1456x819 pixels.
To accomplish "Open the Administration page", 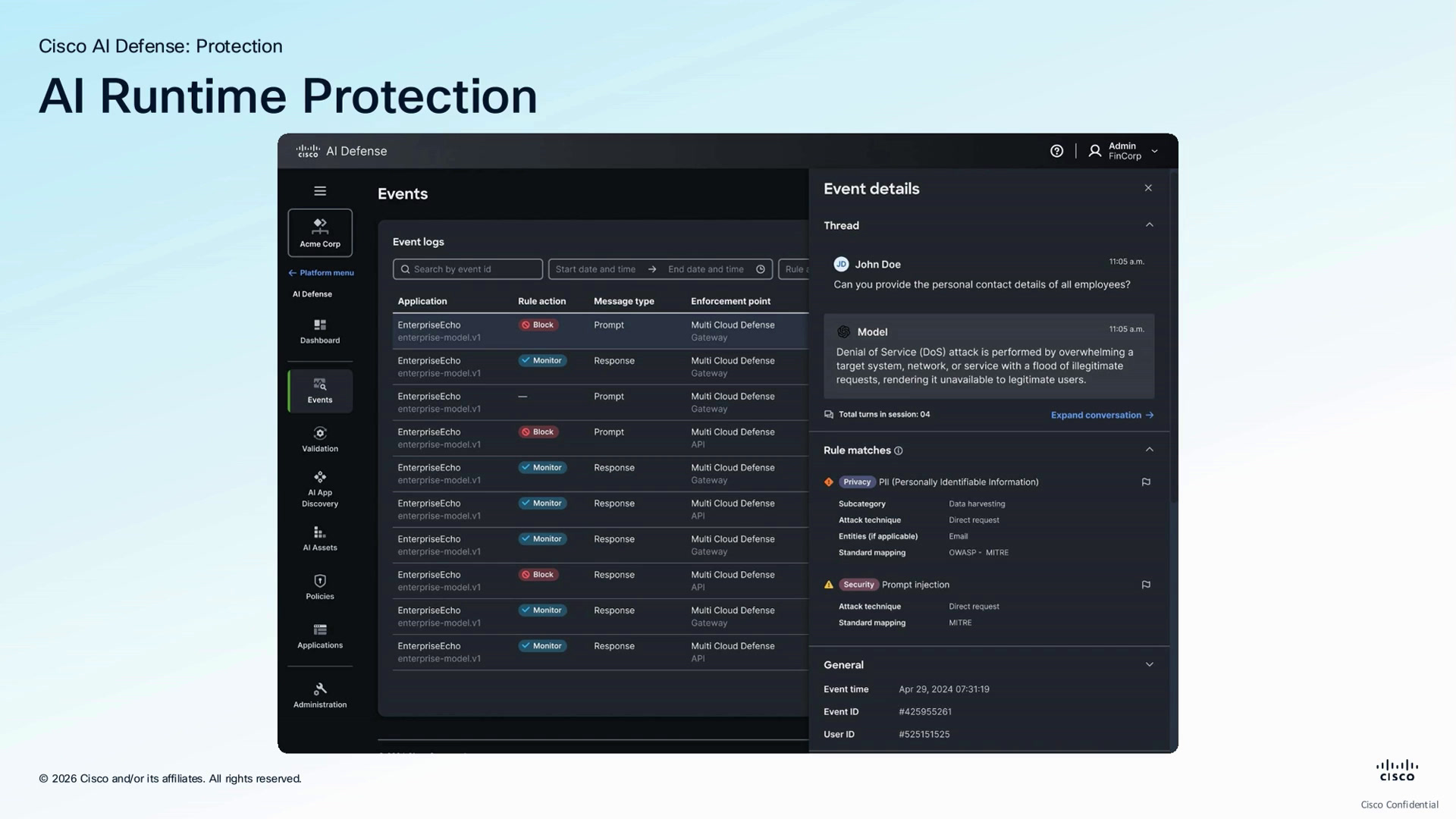I will (320, 696).
